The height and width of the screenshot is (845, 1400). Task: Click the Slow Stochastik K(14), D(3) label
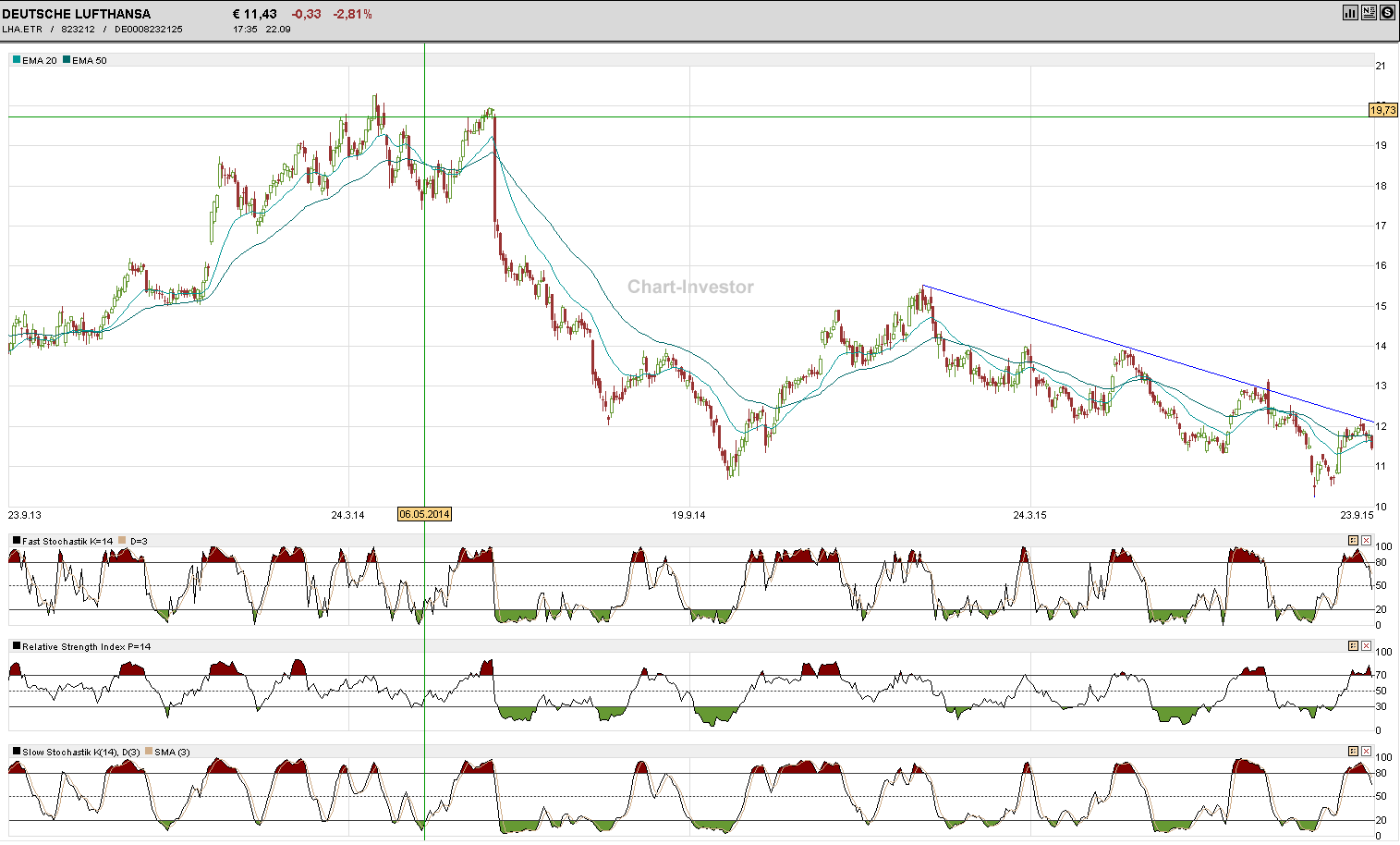coord(81,753)
